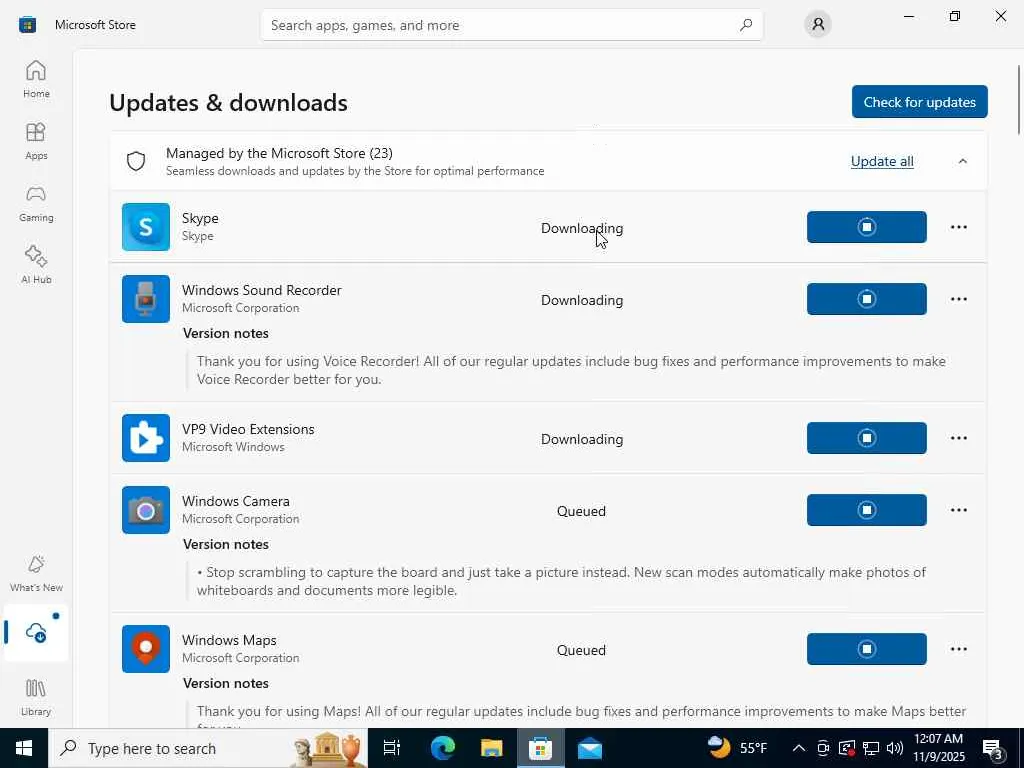
Task: Click the Windows Sound Recorder title
Action: [262, 290]
